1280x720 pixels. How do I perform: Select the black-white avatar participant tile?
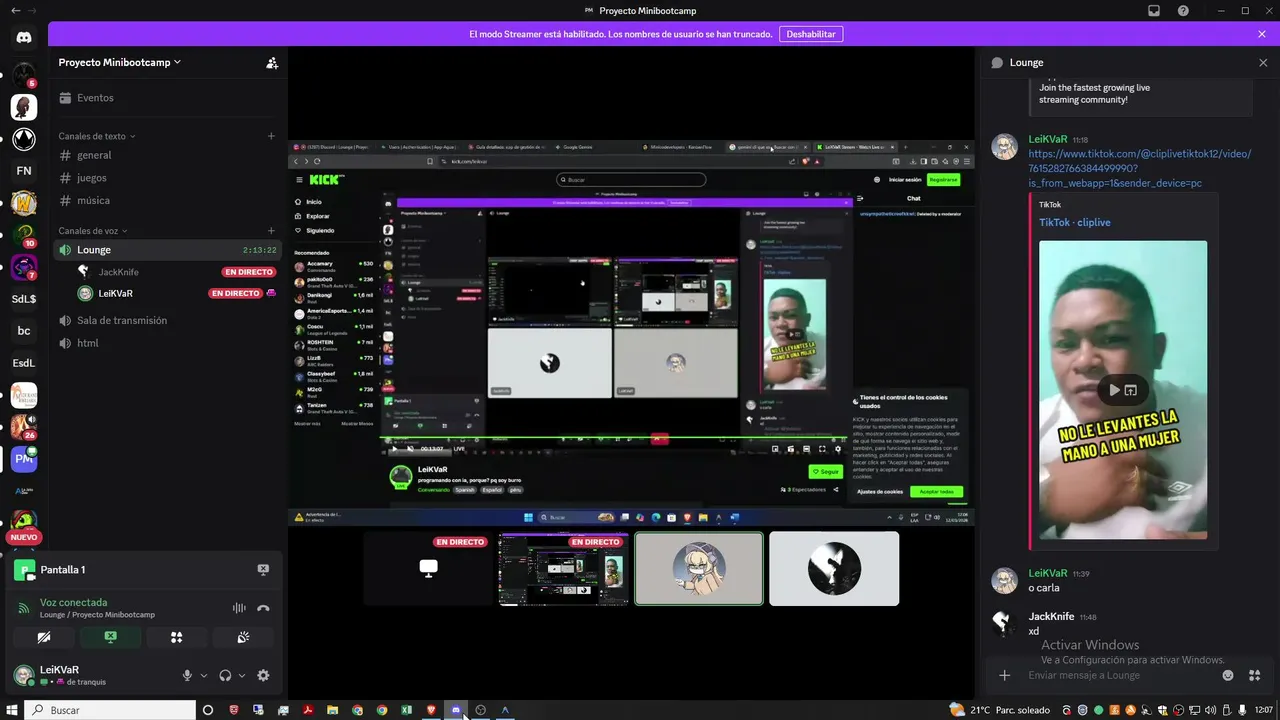[834, 568]
